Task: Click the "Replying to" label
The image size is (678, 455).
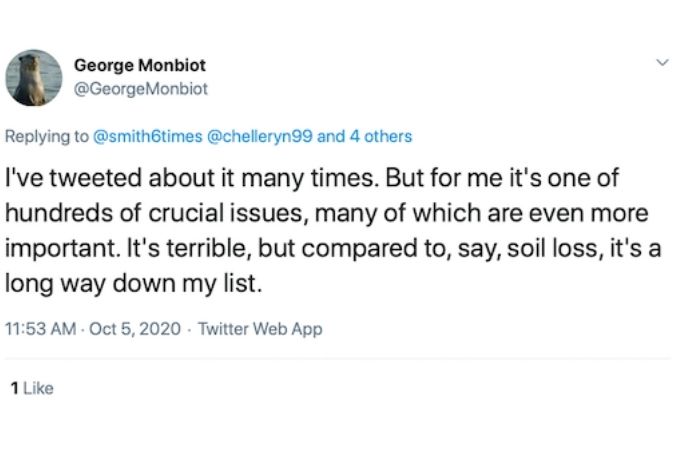Action: click(x=48, y=136)
